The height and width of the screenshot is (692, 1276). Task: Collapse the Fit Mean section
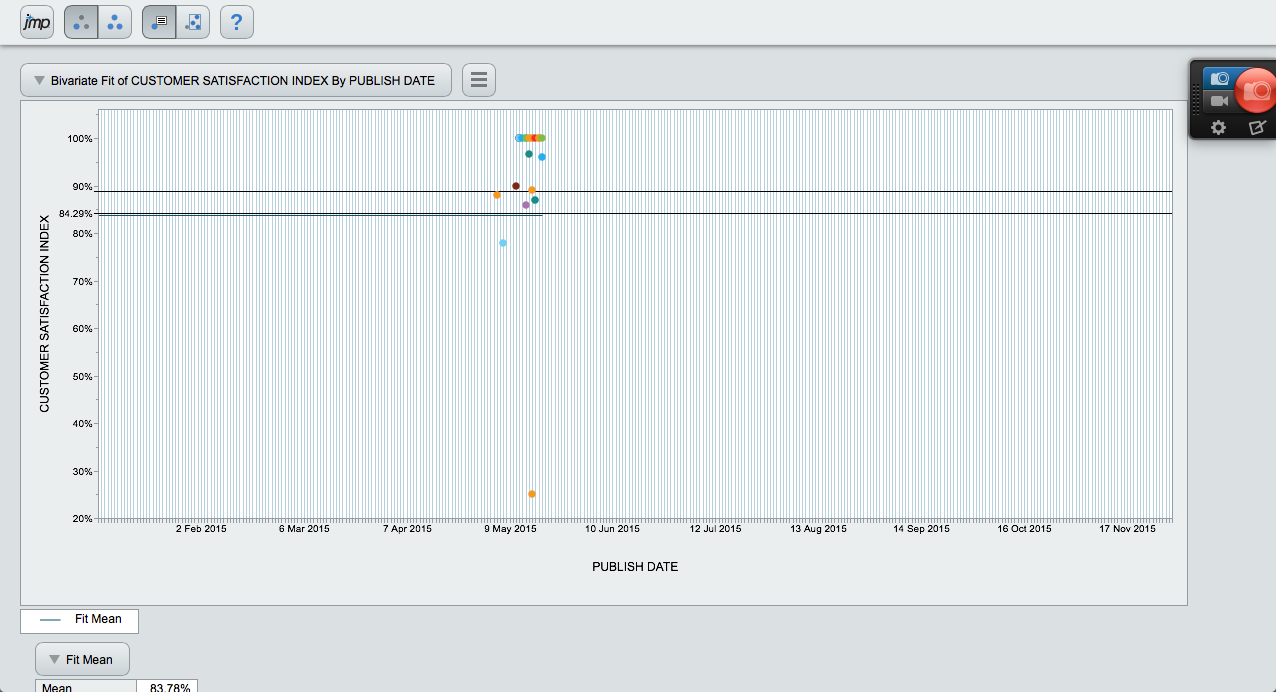[x=54, y=658]
